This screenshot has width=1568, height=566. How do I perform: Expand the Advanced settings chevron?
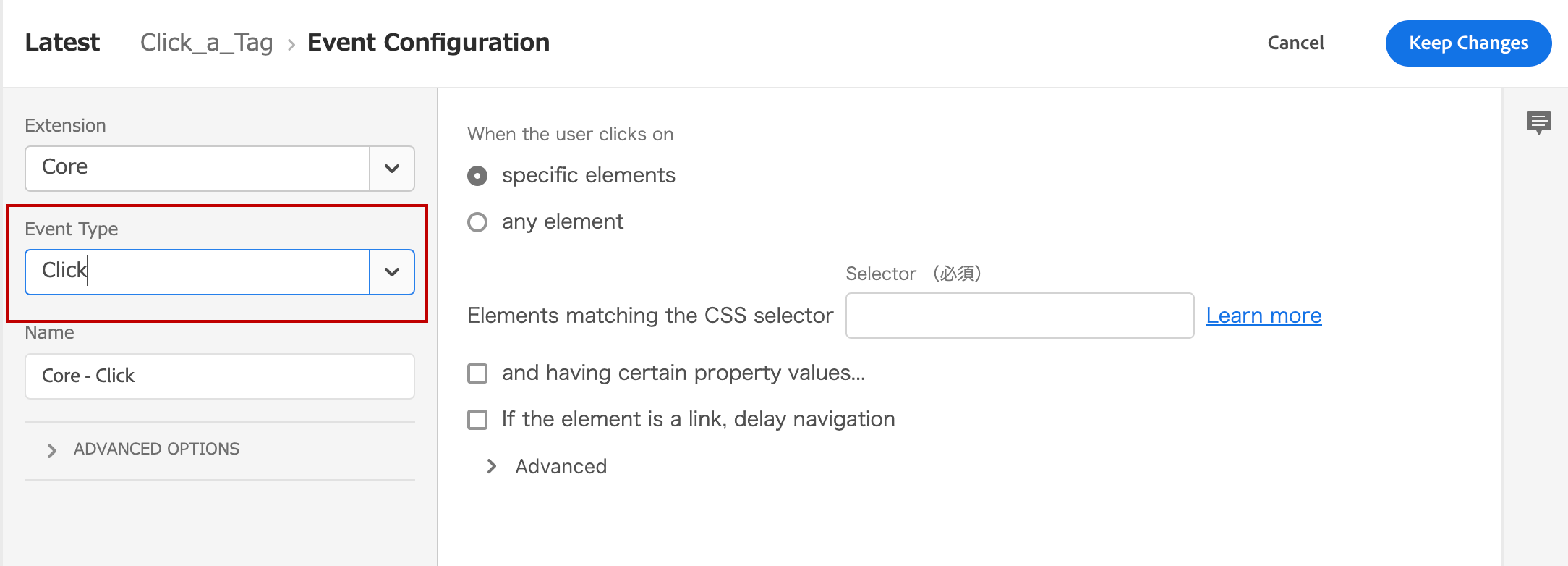492,466
